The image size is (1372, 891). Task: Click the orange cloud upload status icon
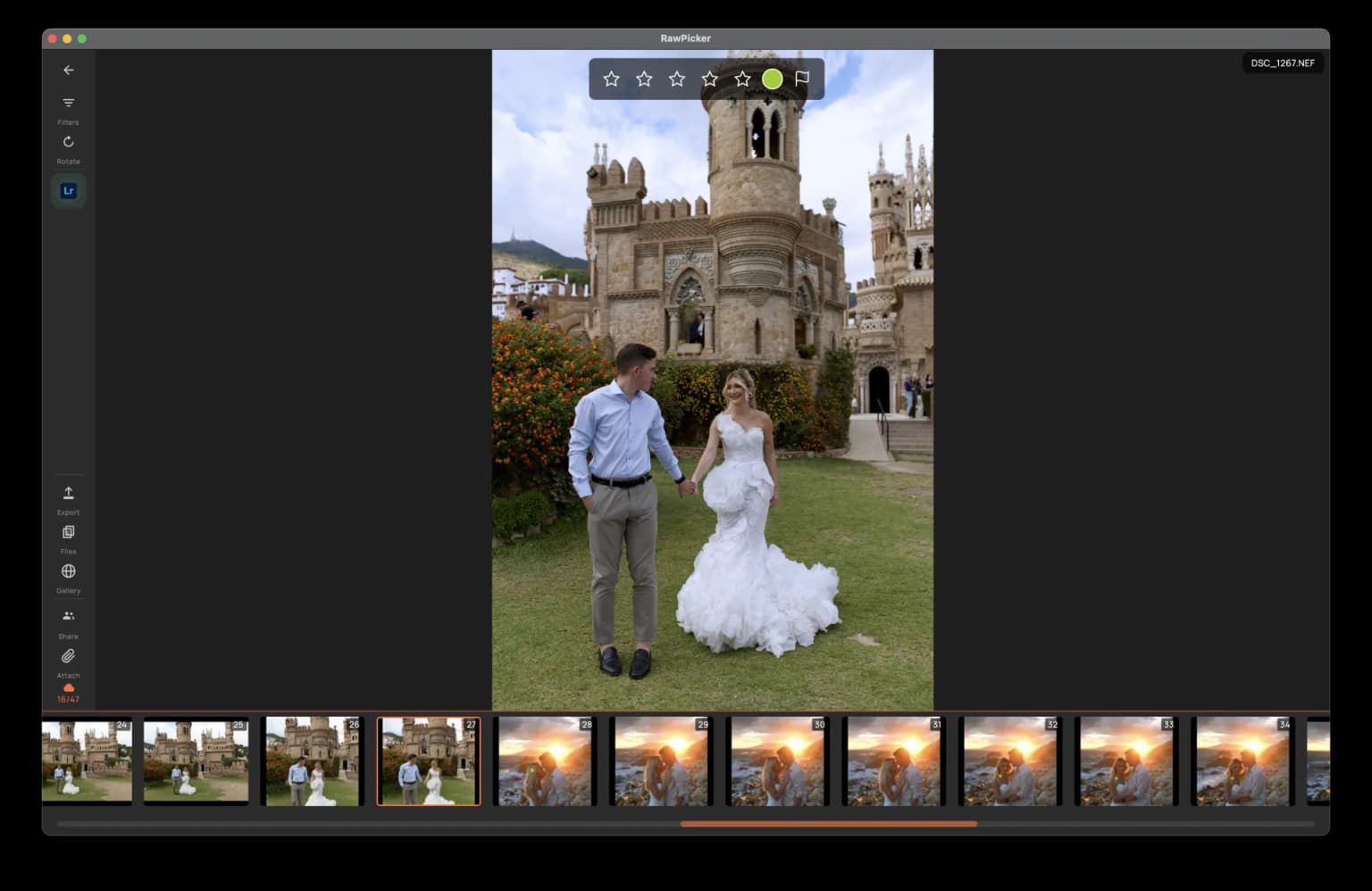coord(69,688)
